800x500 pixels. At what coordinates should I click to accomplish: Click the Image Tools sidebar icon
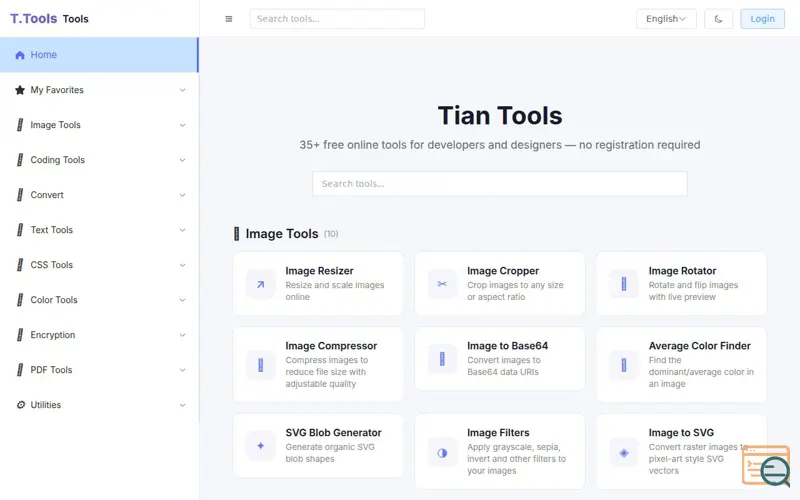click(x=20, y=125)
